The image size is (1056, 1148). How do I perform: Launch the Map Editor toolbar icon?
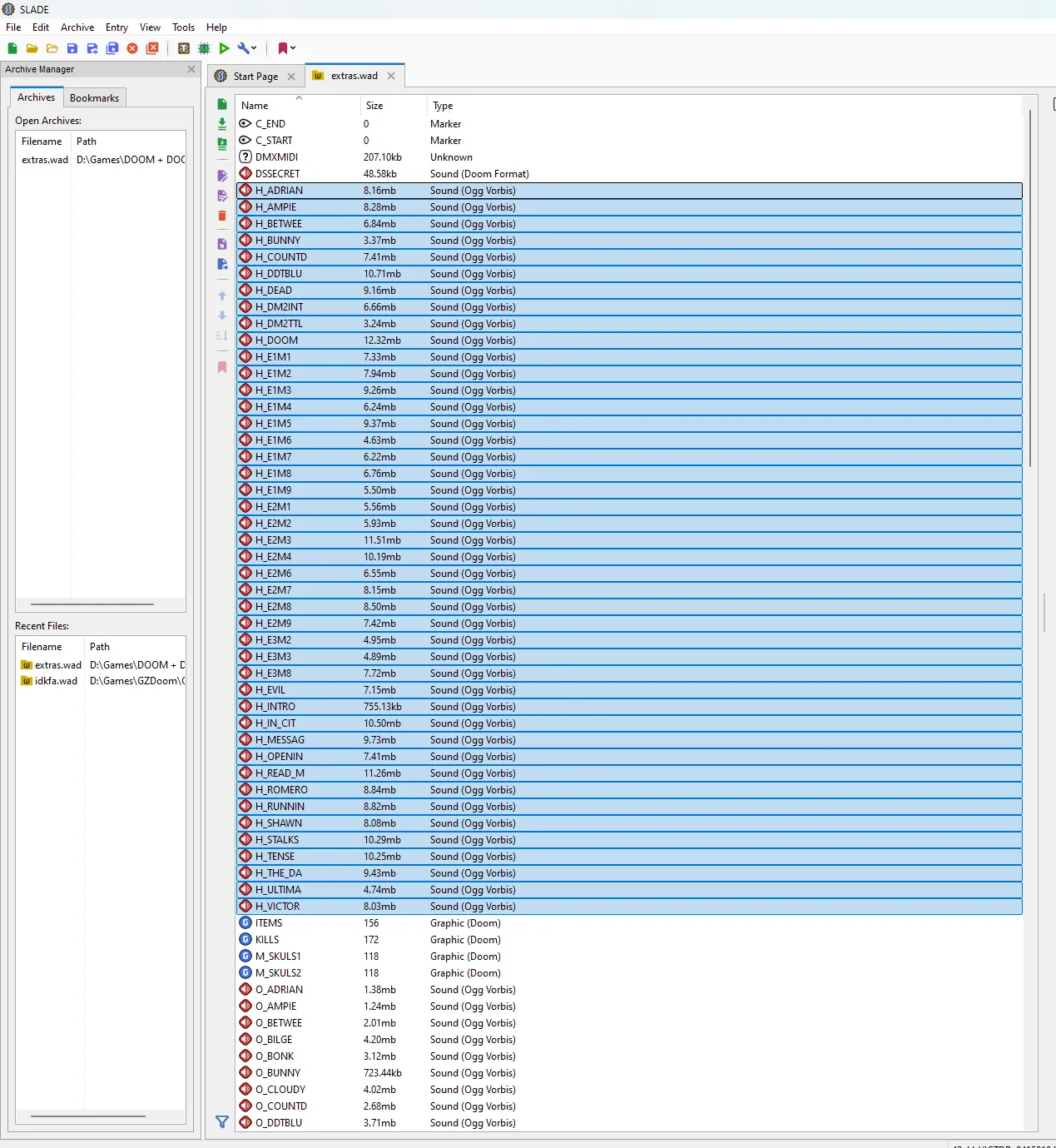click(x=204, y=48)
